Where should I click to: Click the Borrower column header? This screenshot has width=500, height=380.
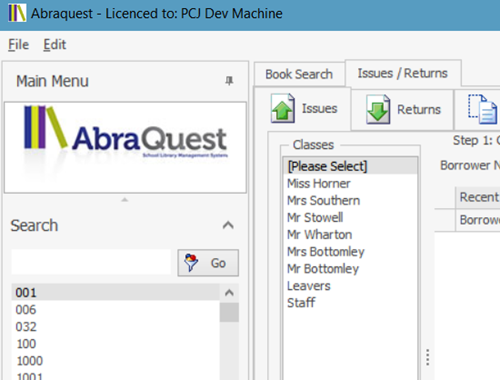(478, 220)
